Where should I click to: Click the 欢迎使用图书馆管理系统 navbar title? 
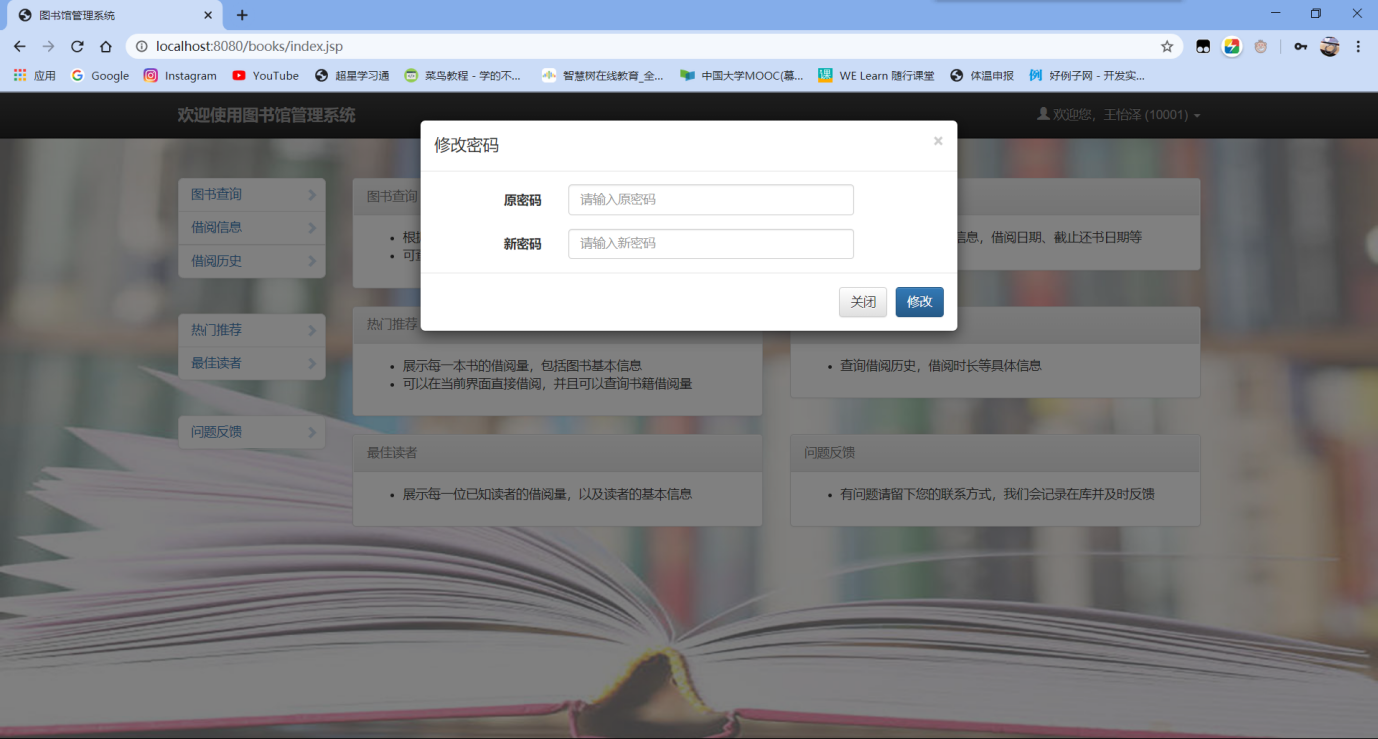[x=266, y=115]
